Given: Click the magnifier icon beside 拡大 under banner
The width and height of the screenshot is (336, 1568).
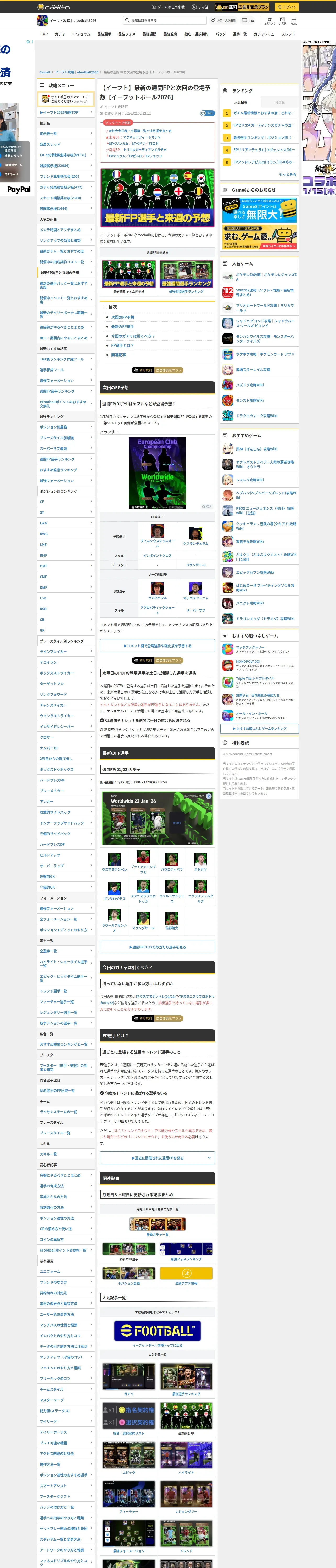Looking at the screenshot, I should [x=204, y=506].
